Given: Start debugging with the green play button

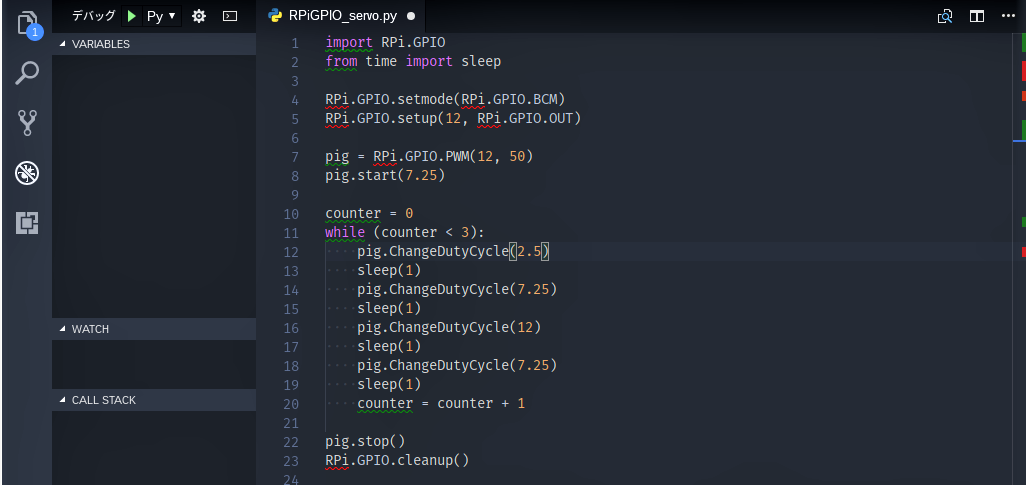Looking at the screenshot, I should [x=132, y=16].
